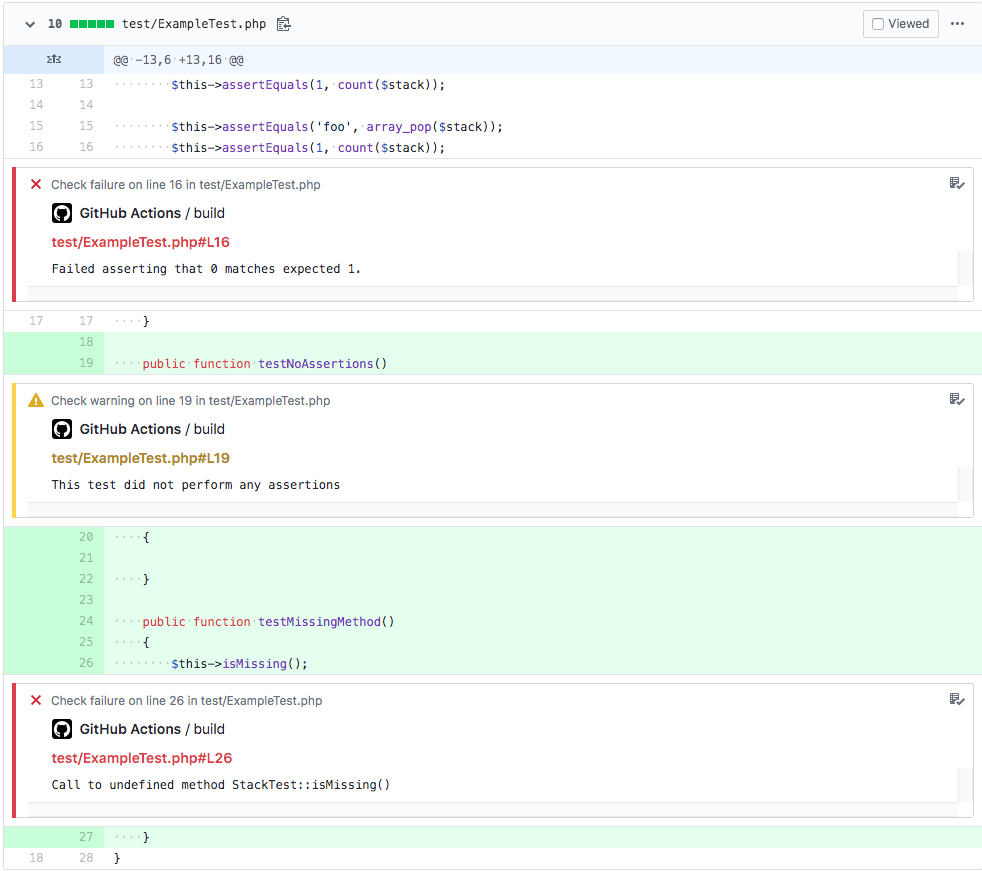Open the file options kebab menu
This screenshot has height=871, width=982.
click(957, 23)
